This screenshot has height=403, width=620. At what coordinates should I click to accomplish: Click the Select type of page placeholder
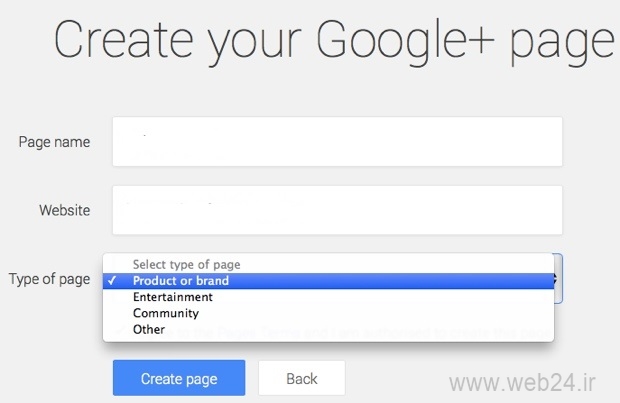click(328, 264)
